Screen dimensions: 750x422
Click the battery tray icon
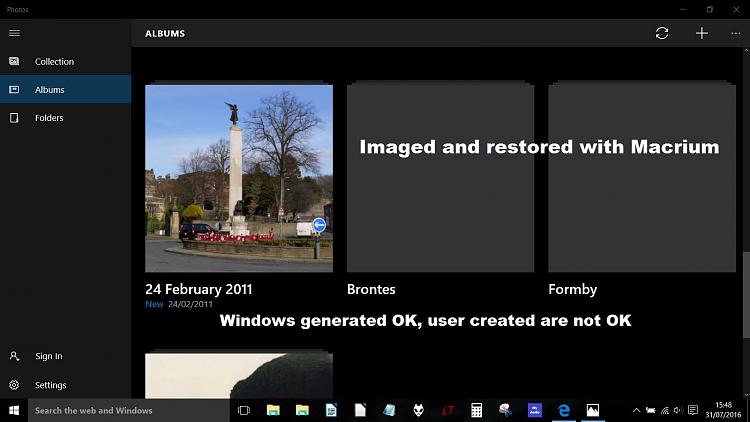coord(651,411)
